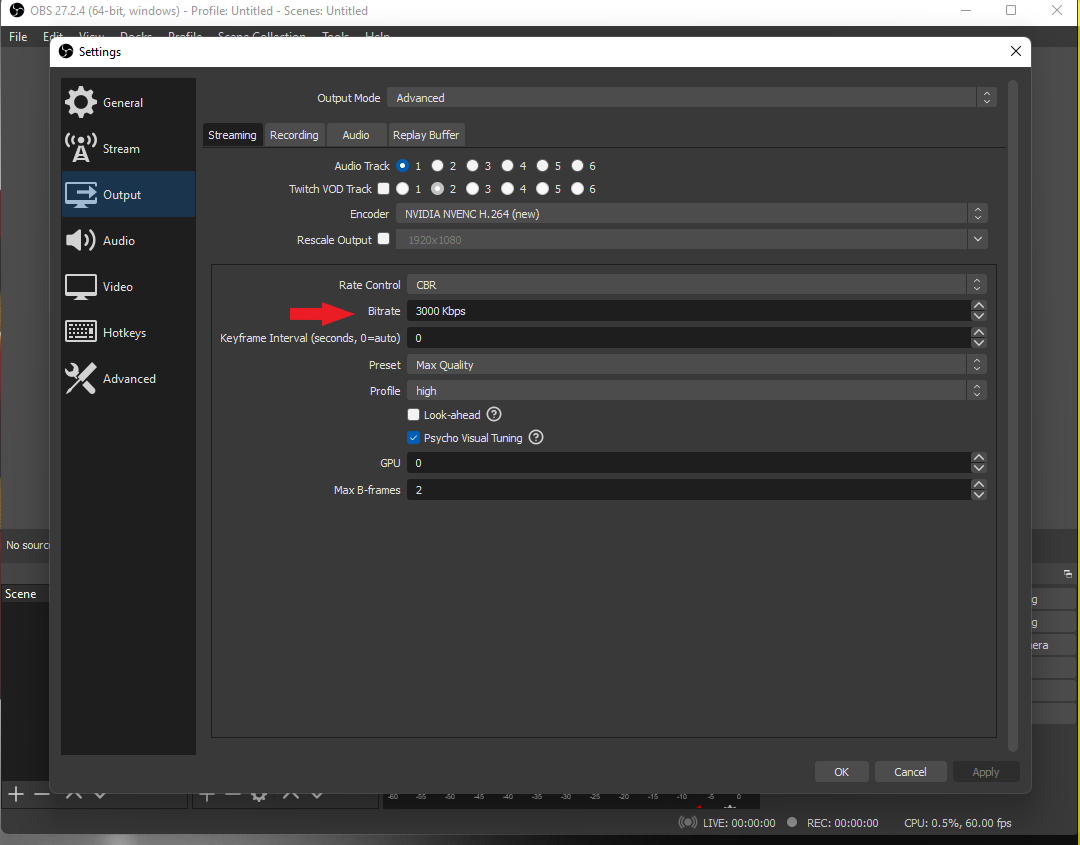Screen dimensions: 1080x845
Task: Click the OBS logo in the Settings title bar
Action: 66,52
